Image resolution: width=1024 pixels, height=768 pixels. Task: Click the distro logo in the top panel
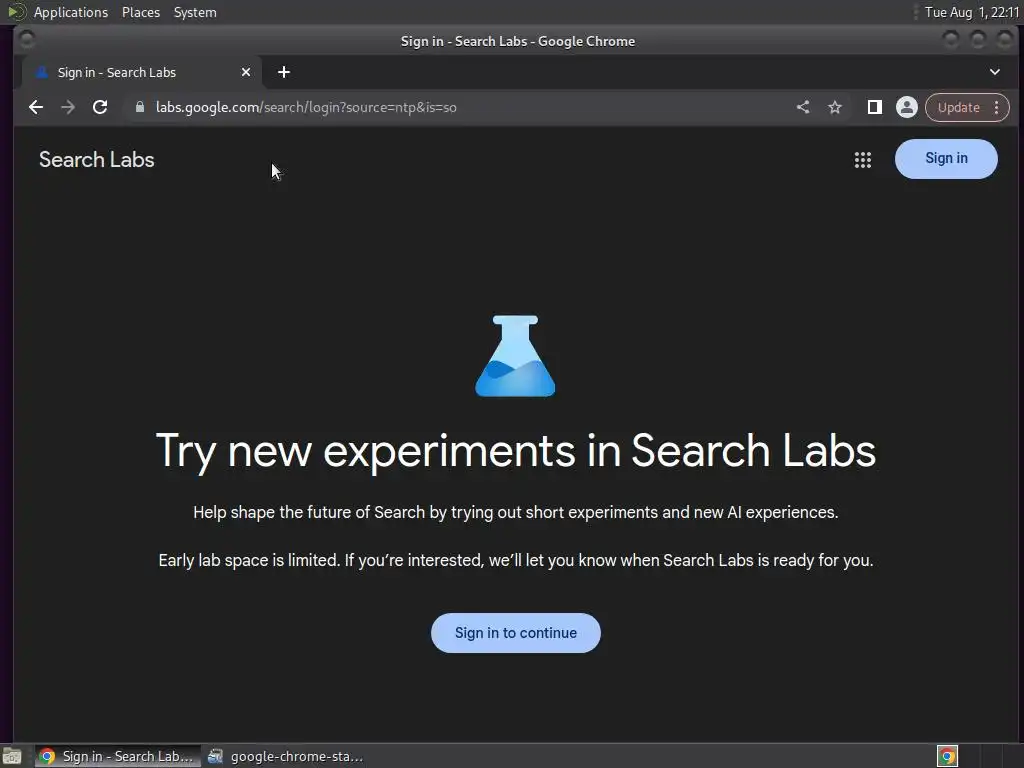tap(16, 12)
